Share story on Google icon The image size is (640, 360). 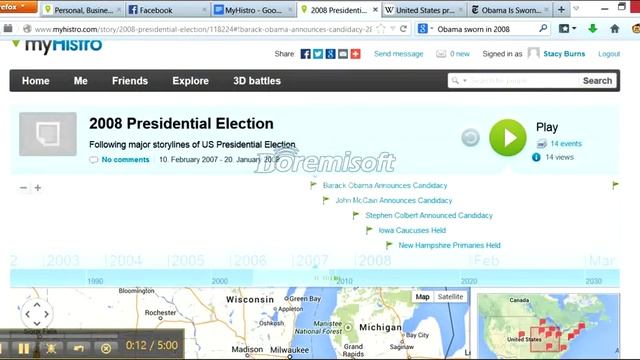point(331,54)
